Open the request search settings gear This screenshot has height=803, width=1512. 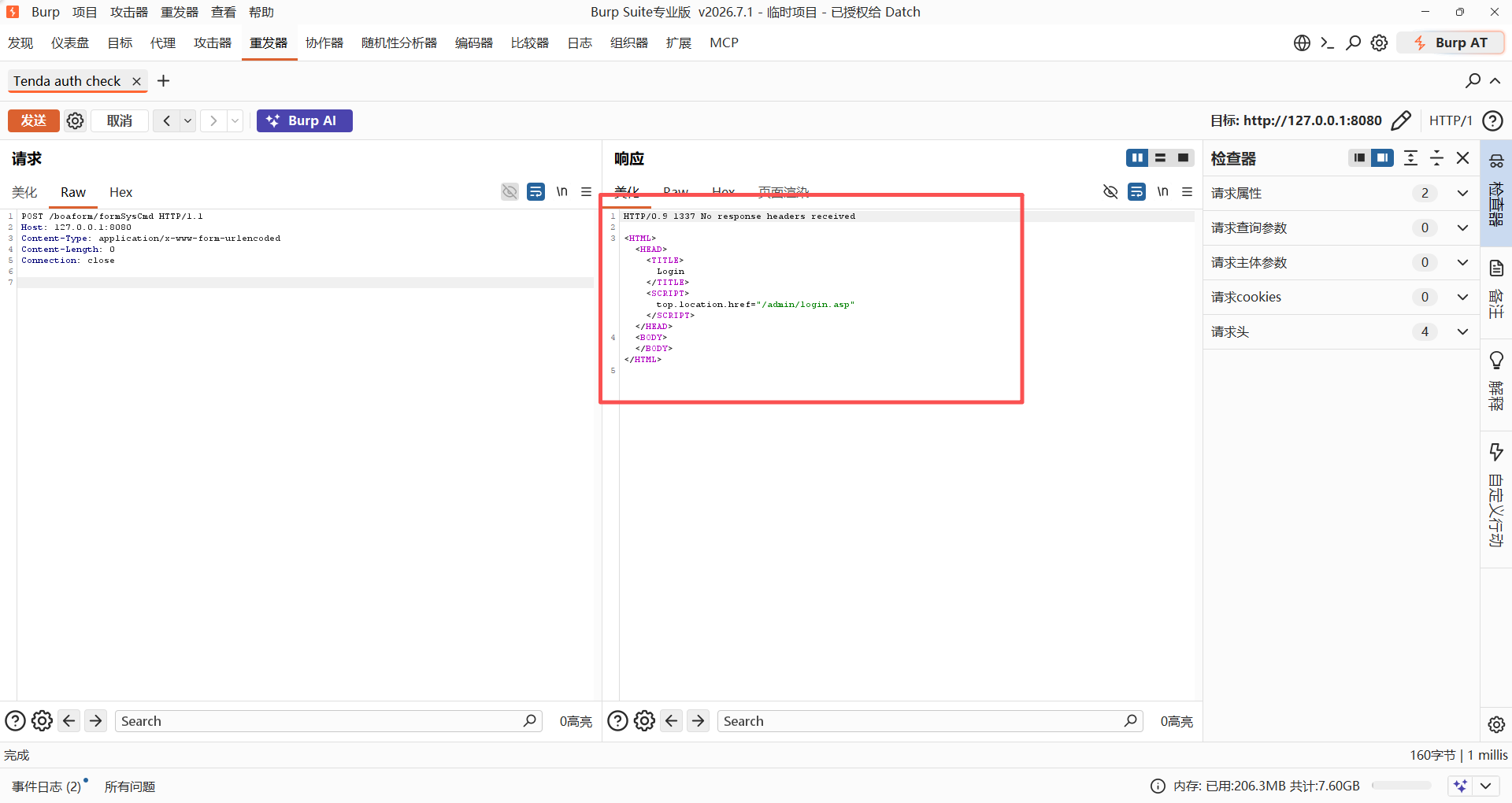(x=43, y=720)
